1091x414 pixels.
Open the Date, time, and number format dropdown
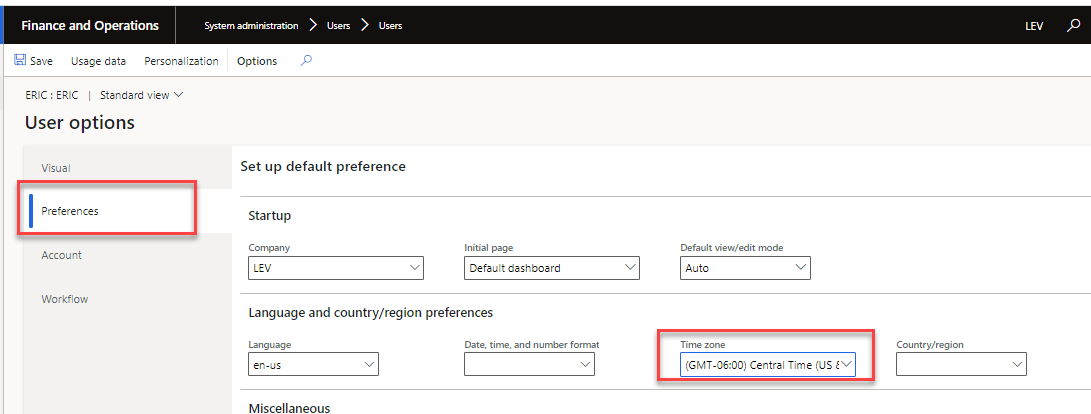(529, 364)
